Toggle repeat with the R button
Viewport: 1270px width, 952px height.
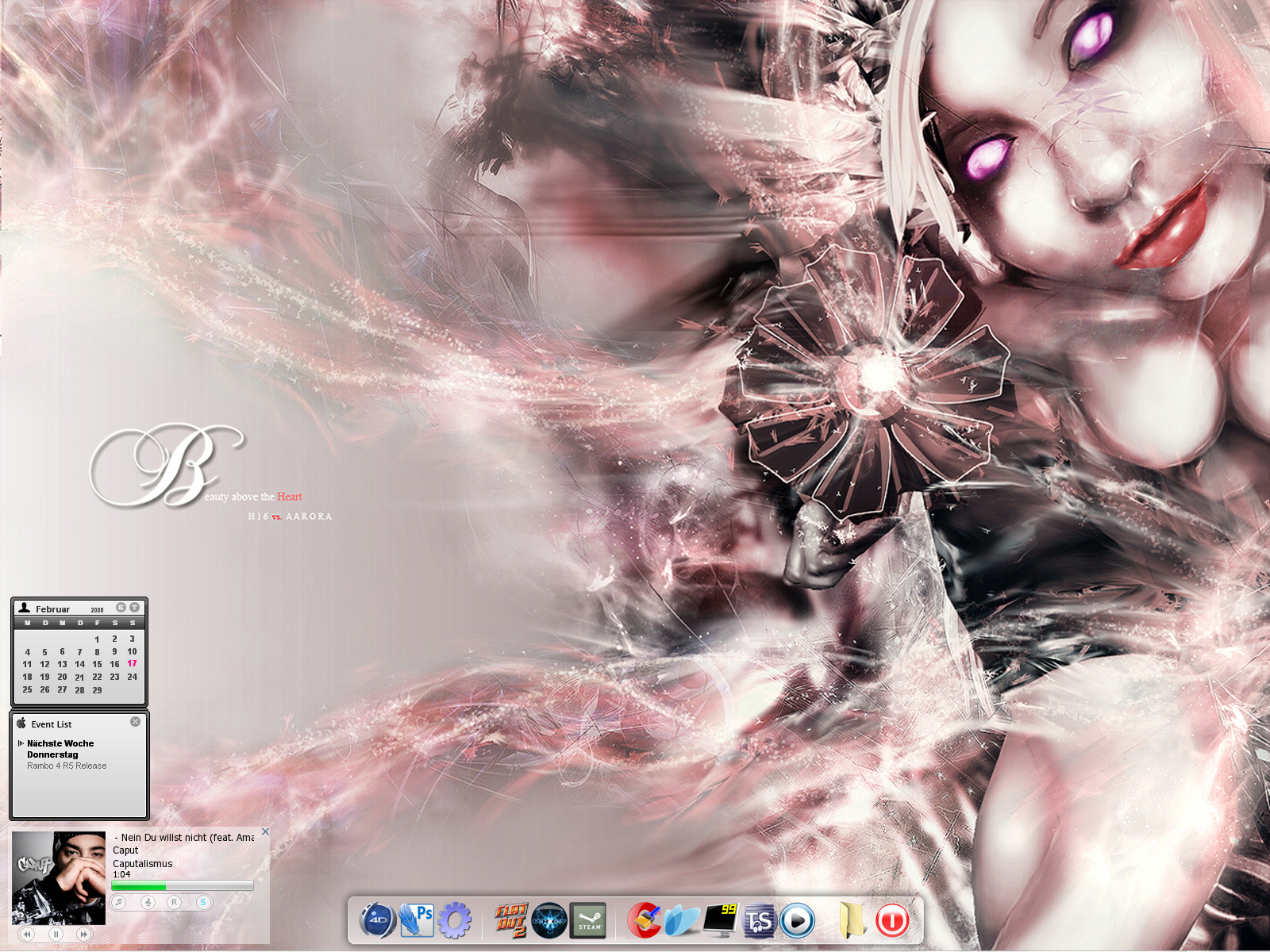[x=174, y=902]
